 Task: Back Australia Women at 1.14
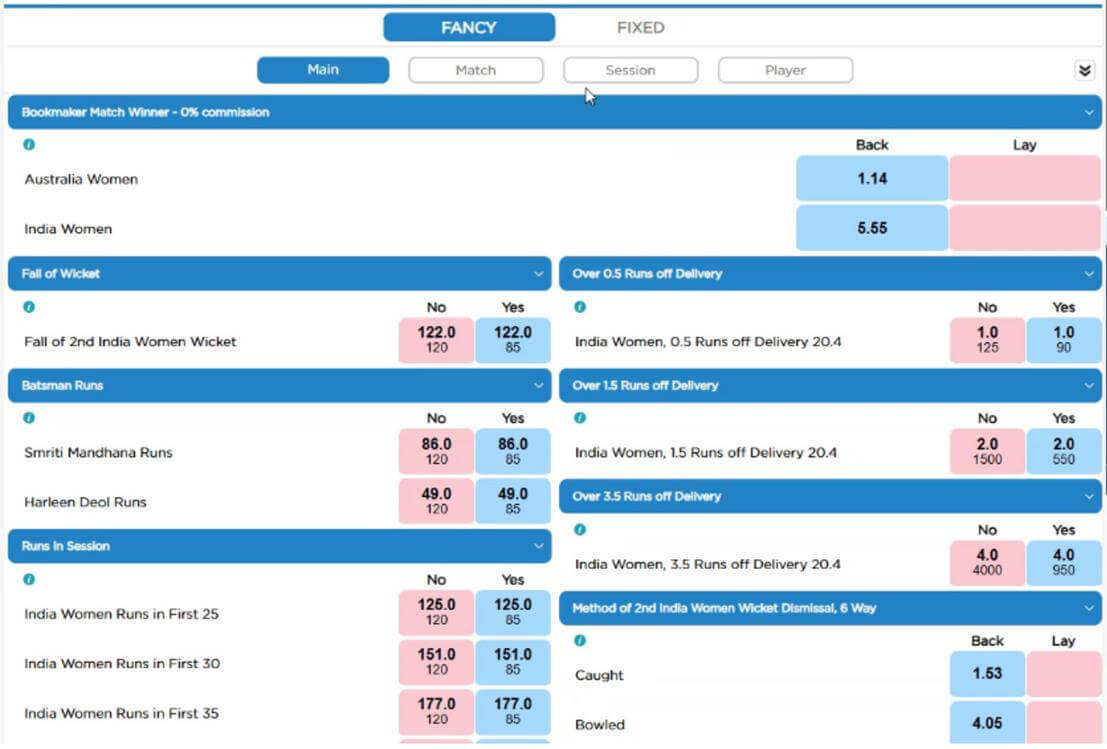tap(871, 177)
